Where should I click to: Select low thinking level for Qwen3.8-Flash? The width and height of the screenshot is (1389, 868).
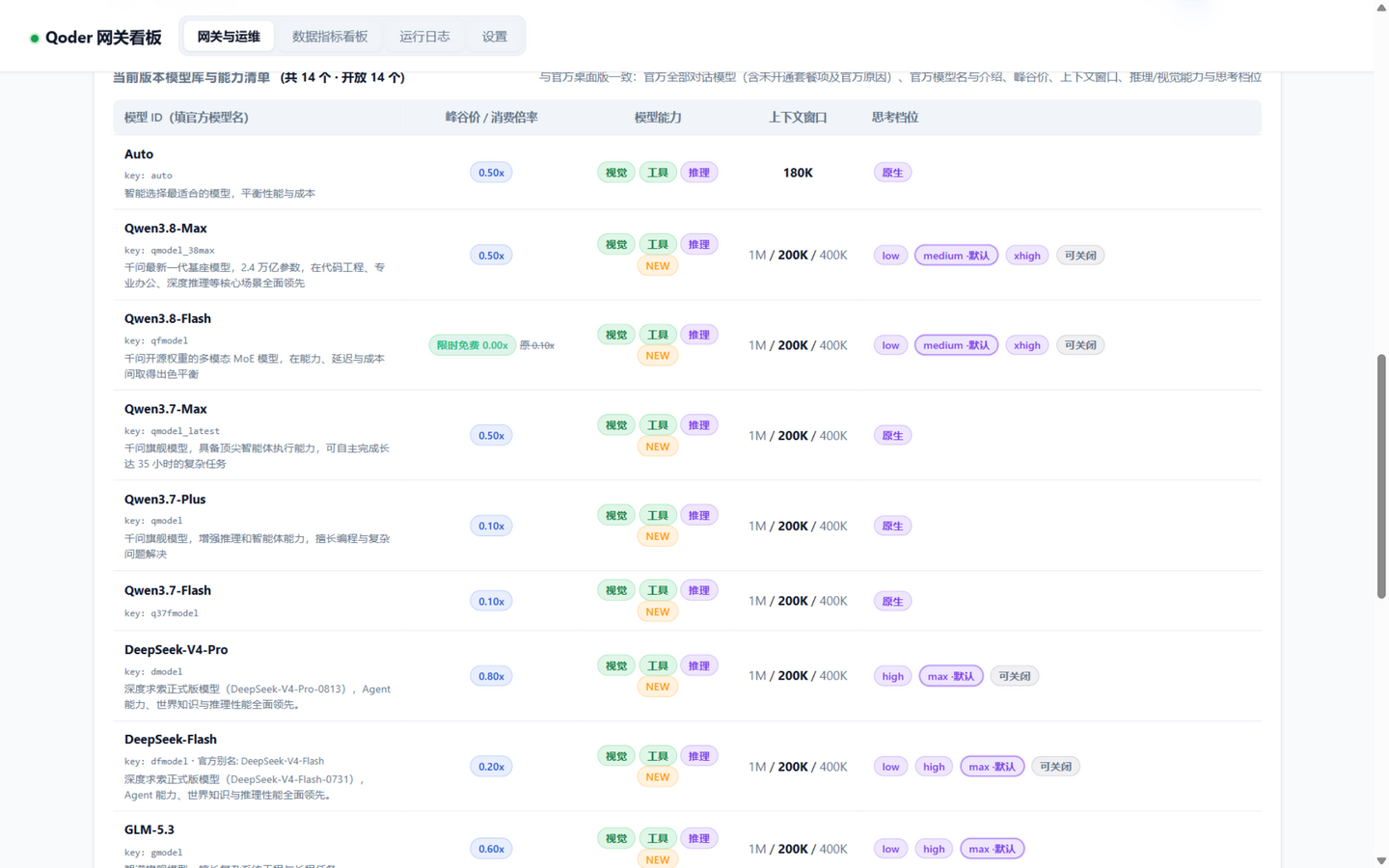pyautogui.click(x=890, y=345)
